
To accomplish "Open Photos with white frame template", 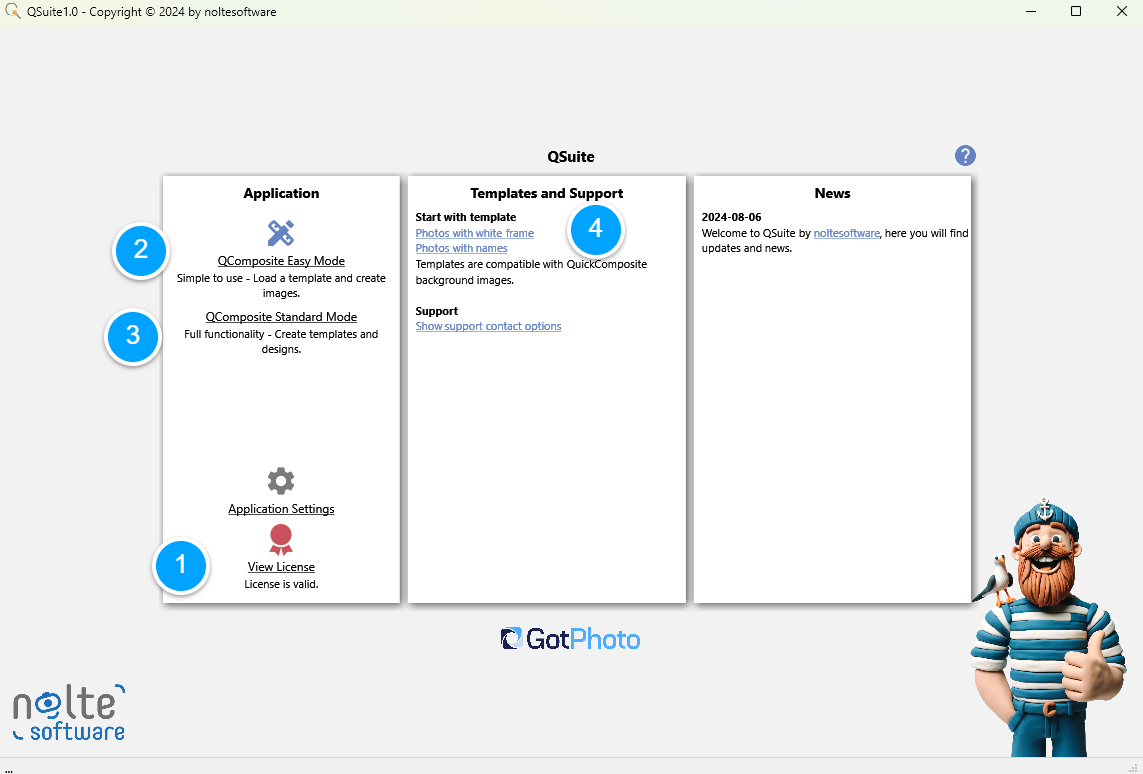I will [x=475, y=233].
